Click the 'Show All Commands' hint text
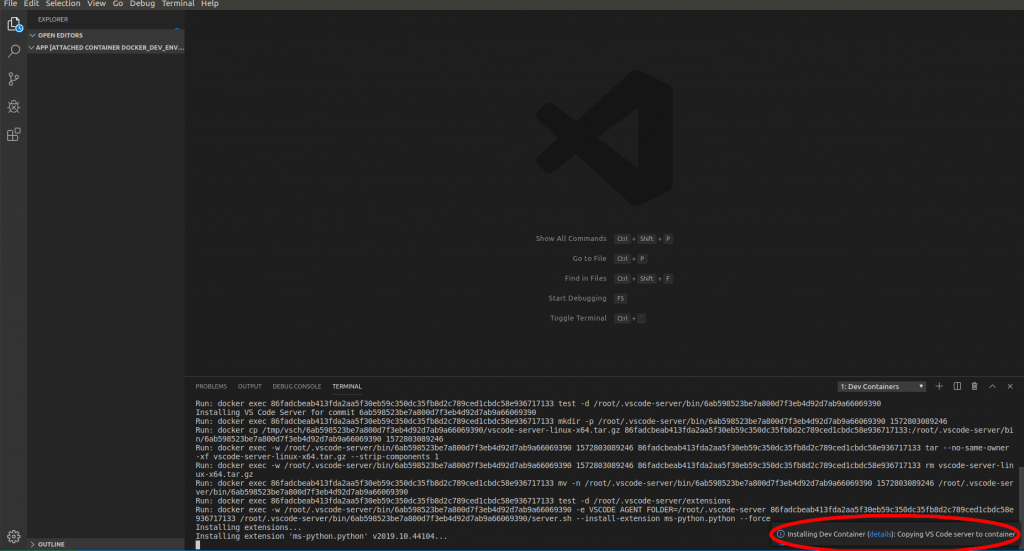Image resolution: width=1024 pixels, height=551 pixels. (x=571, y=239)
